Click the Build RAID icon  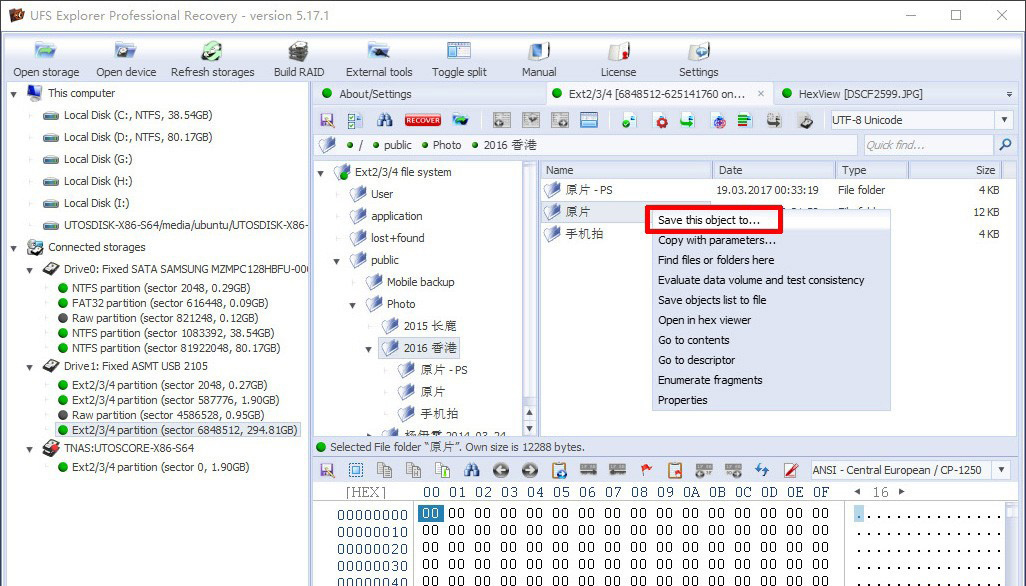coord(298,52)
